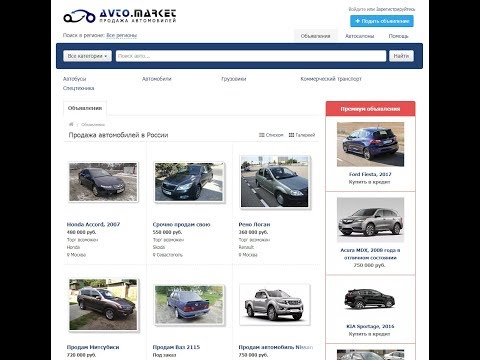Open the Автосалоны tab
This screenshot has width=480, height=360.
click(x=359, y=36)
